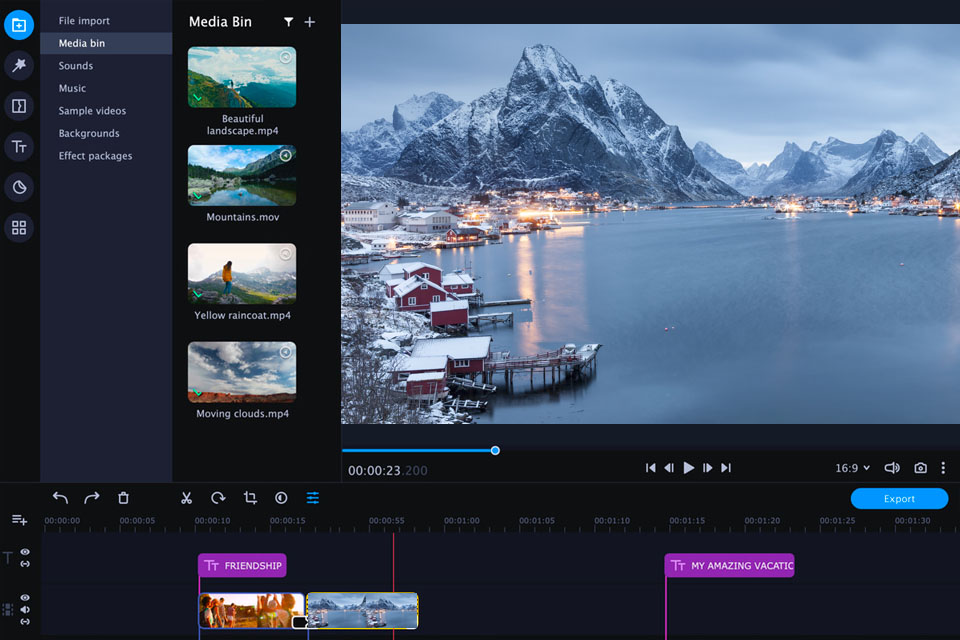Image resolution: width=960 pixels, height=640 pixels.
Task: Toggle circle on Mountains.mov thumbnail
Action: 285,156
